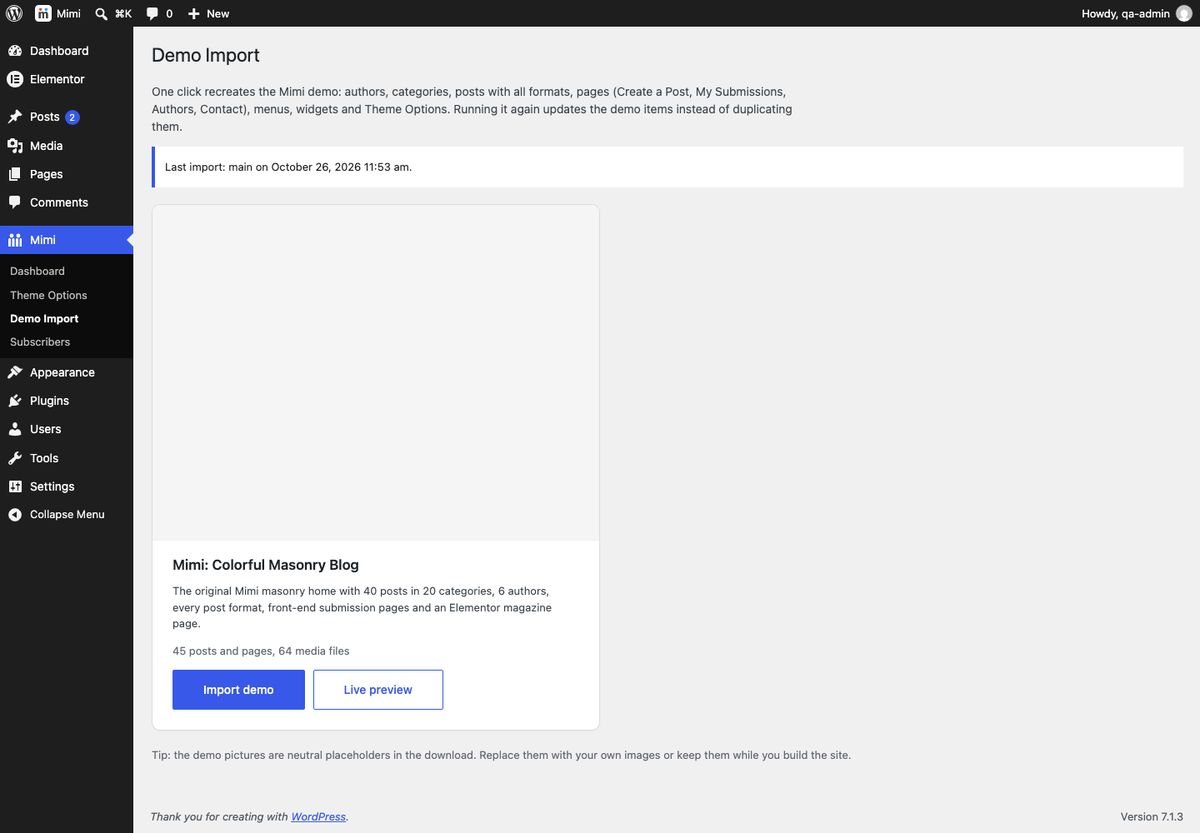Open the Plugins menu label
Image resolution: width=1200 pixels, height=833 pixels.
pos(49,401)
